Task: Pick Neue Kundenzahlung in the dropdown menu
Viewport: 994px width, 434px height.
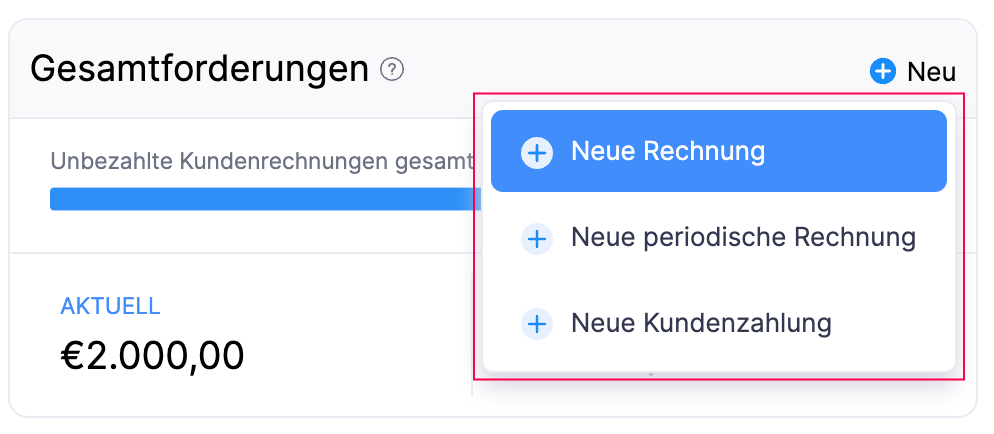Action: pos(700,324)
